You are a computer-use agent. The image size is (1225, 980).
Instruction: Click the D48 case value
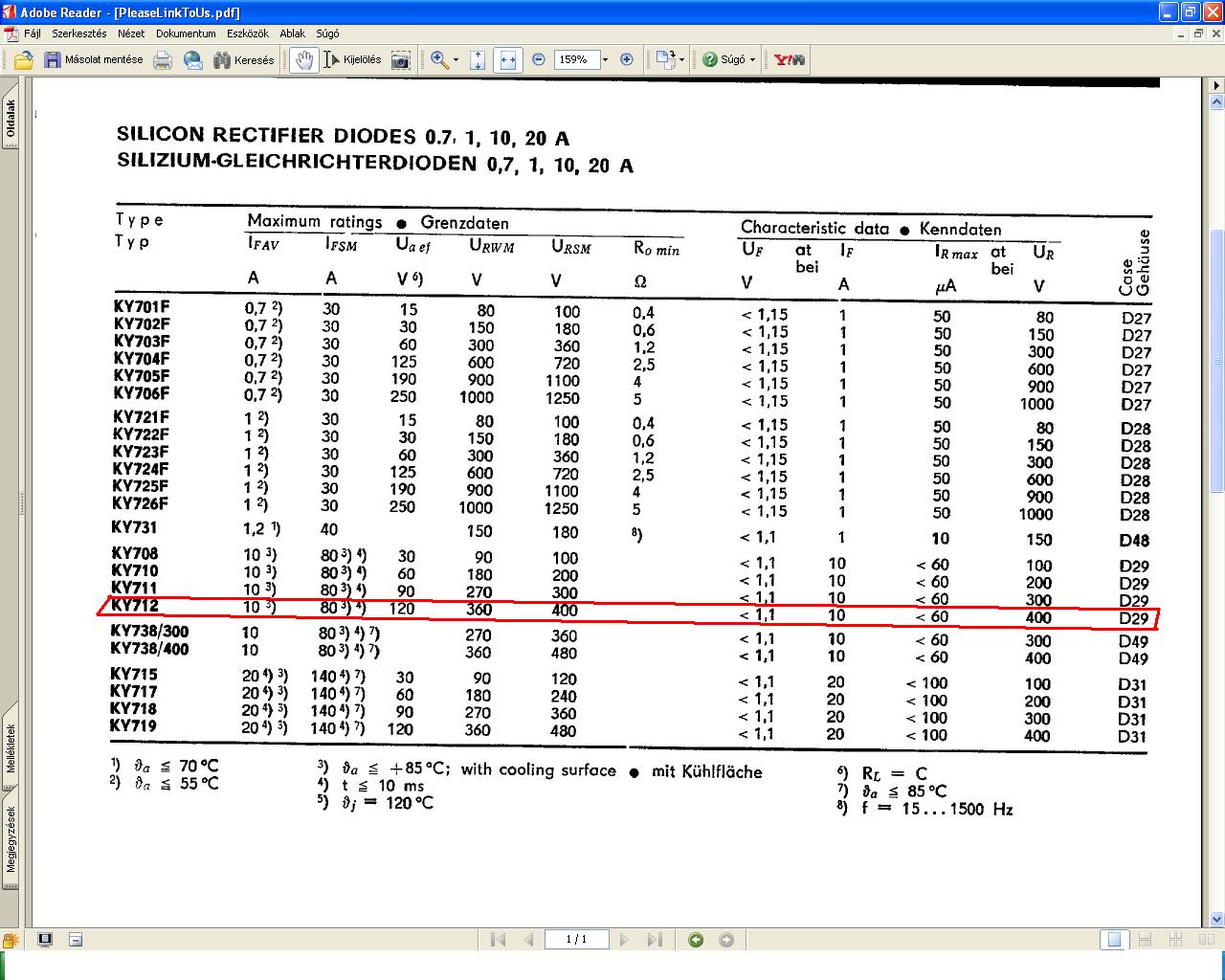[x=1135, y=540]
